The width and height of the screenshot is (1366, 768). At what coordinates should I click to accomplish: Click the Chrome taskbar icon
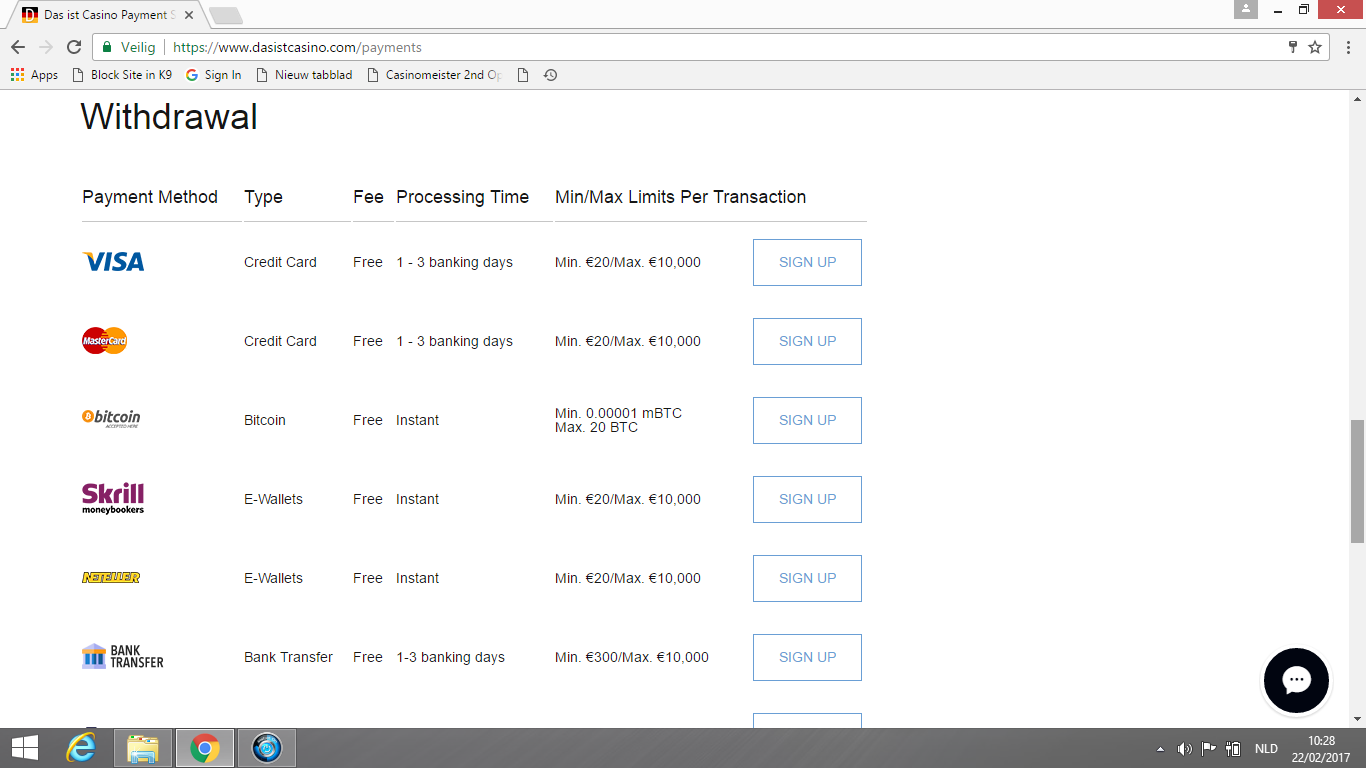[205, 748]
